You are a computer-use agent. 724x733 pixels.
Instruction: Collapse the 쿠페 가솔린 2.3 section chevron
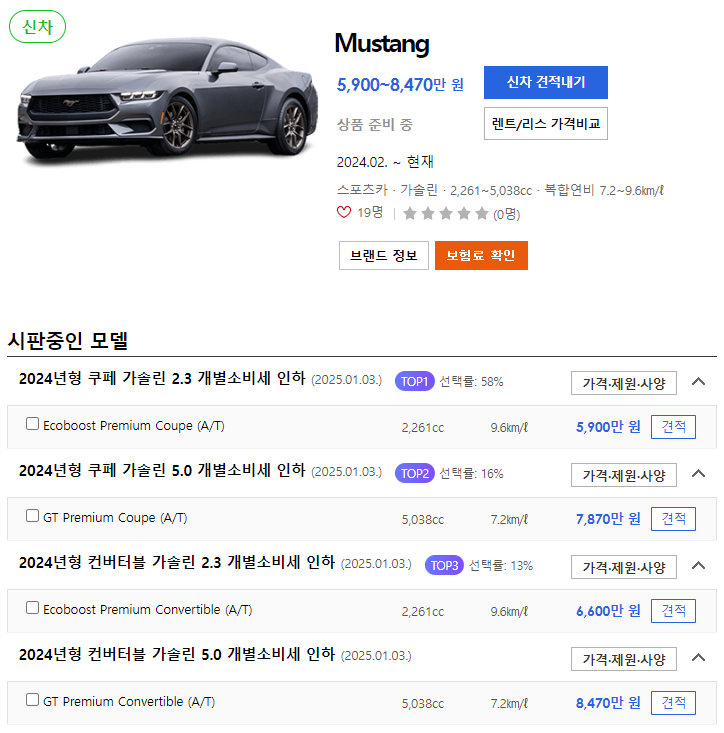(x=698, y=381)
